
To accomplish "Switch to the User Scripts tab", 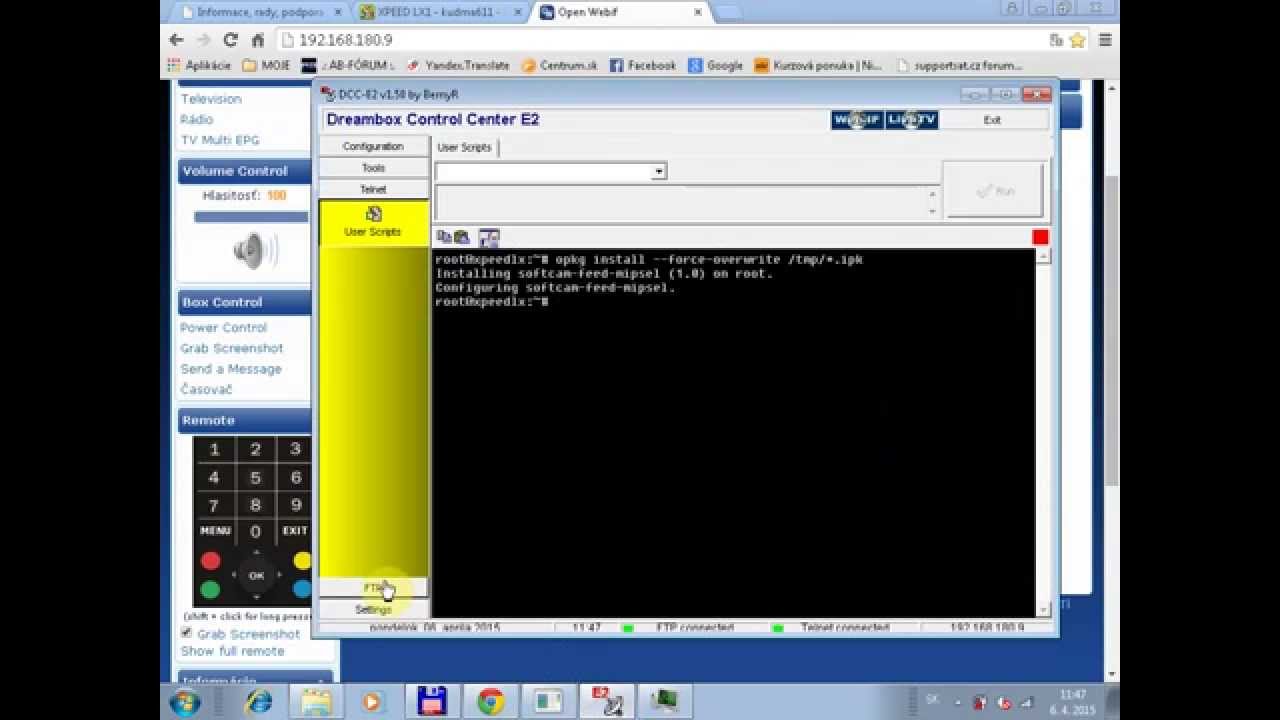I will 465,147.
